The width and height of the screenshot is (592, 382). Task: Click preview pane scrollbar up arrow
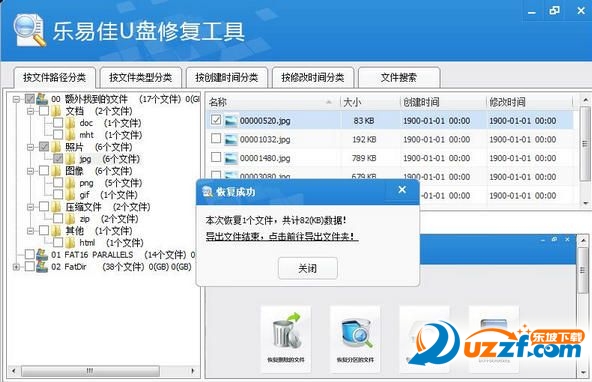pos(583,240)
